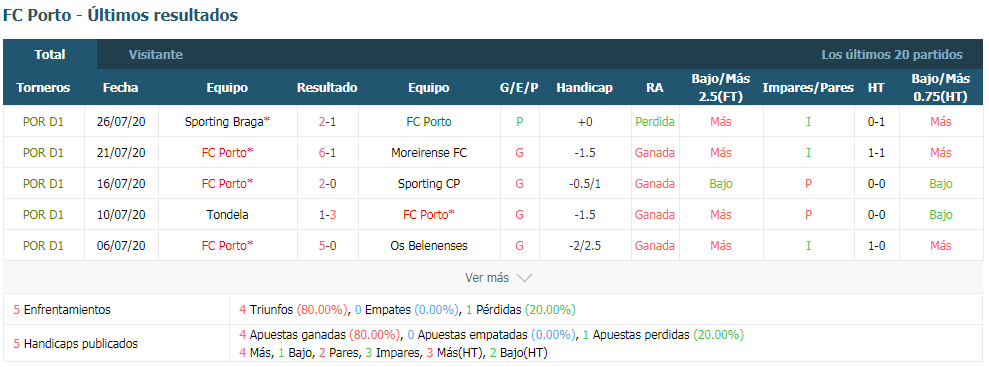The width and height of the screenshot is (989, 367).
Task: Switch to the Visitante tab
Action: pos(156,55)
